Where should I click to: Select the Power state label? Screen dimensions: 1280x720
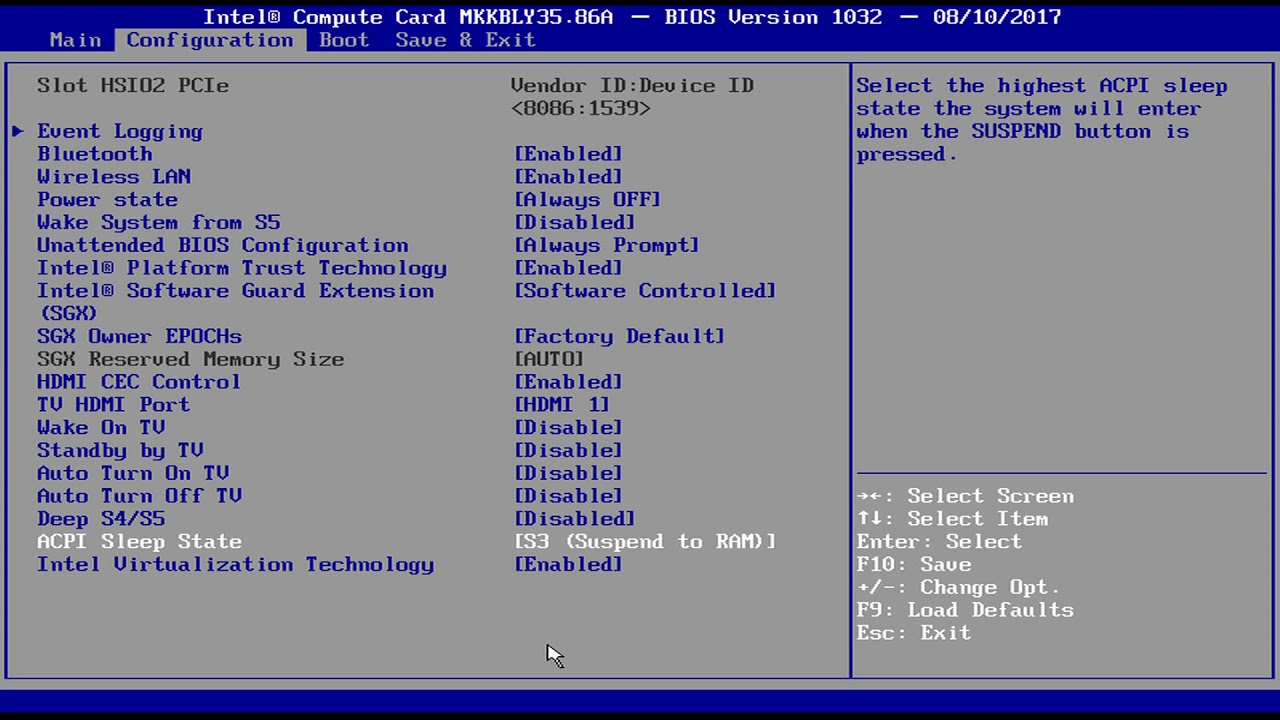107,200
